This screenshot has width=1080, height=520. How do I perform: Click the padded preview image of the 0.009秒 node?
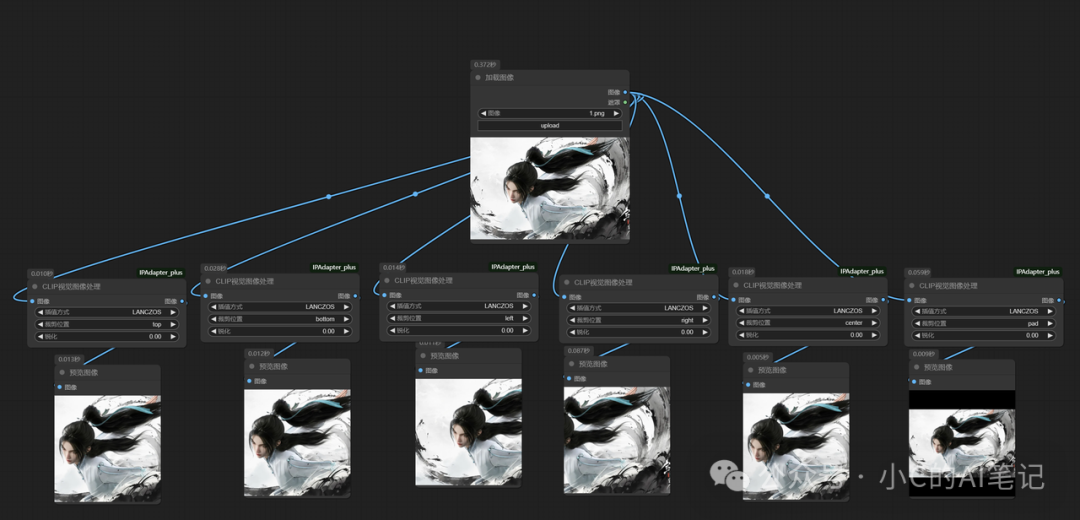(x=962, y=444)
